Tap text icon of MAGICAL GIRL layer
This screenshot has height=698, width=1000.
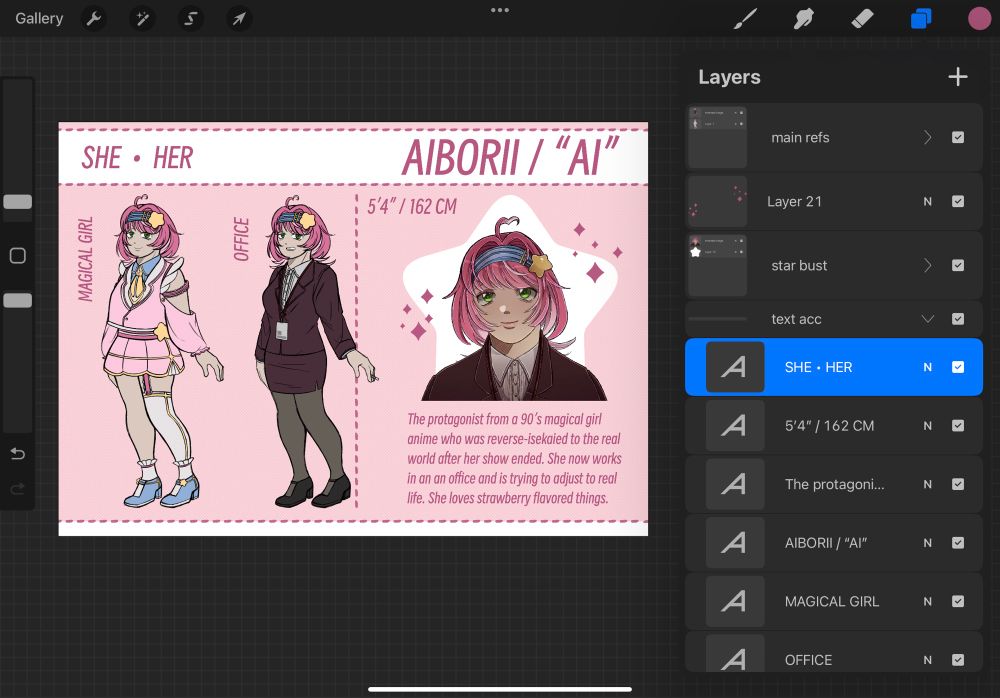pyautogui.click(x=735, y=602)
